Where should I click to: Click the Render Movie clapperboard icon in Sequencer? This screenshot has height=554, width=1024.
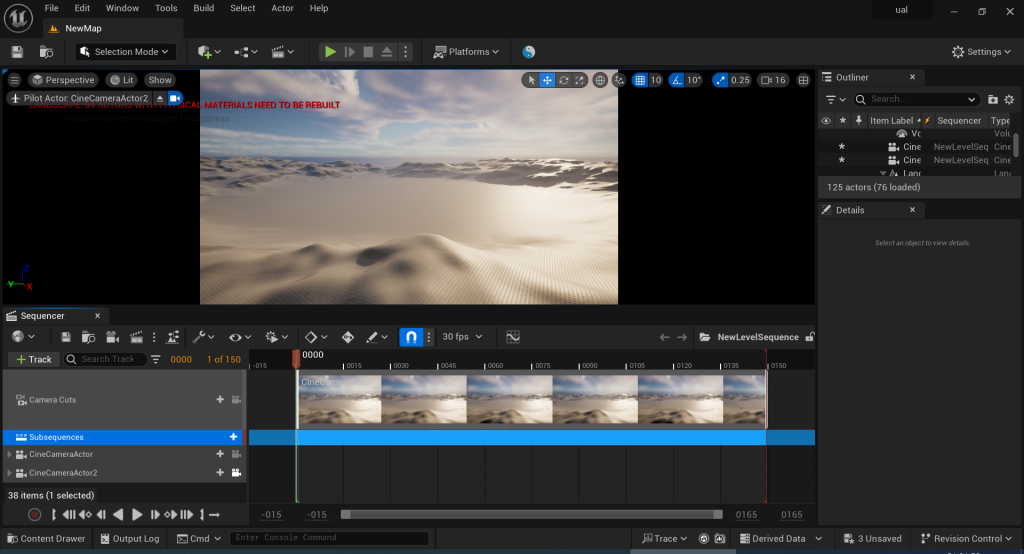pos(135,338)
